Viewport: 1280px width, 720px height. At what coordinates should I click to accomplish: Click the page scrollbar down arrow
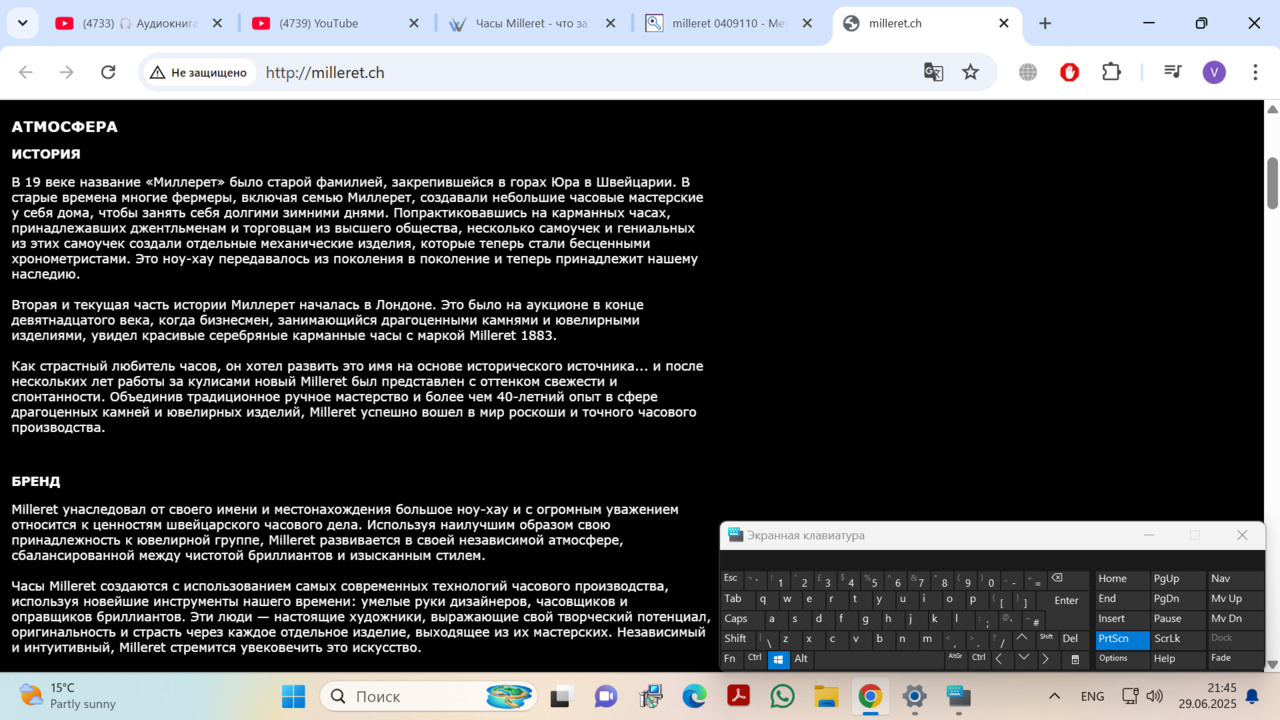click(1272, 664)
